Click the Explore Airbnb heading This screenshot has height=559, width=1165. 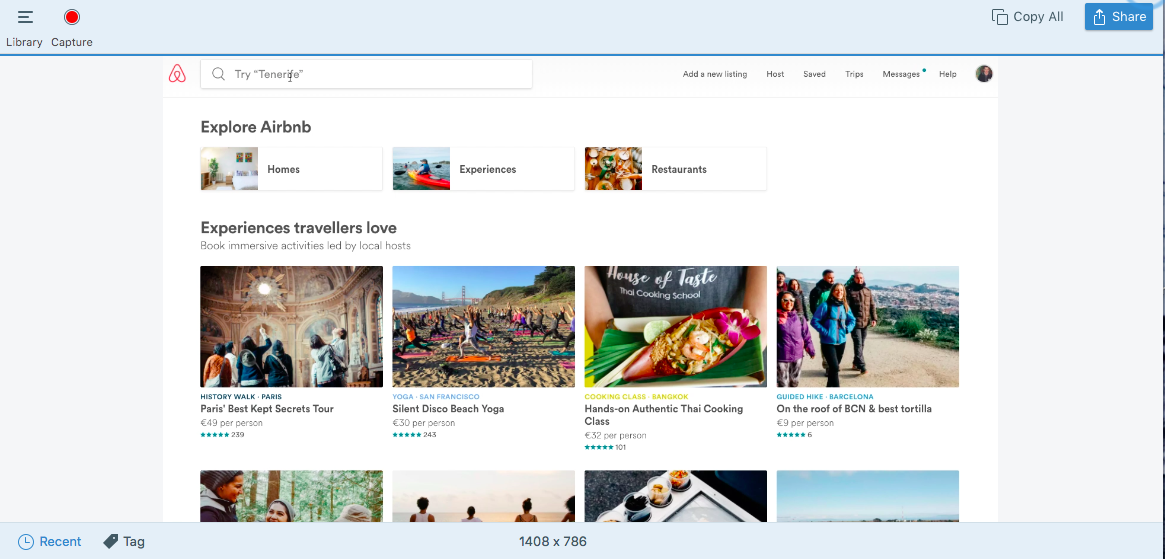[256, 127]
